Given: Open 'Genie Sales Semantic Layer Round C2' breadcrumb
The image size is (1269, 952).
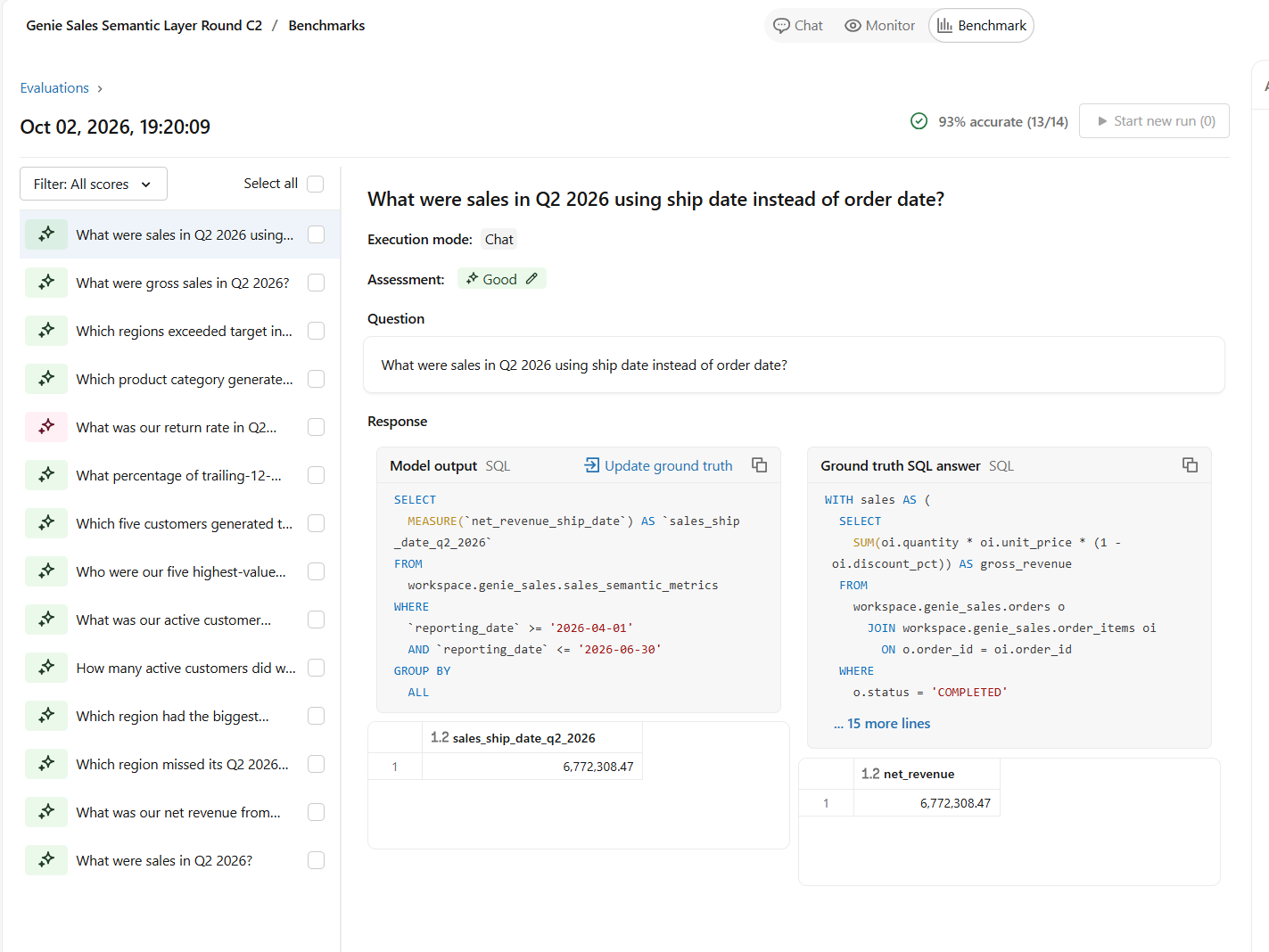Looking at the screenshot, I should (144, 26).
